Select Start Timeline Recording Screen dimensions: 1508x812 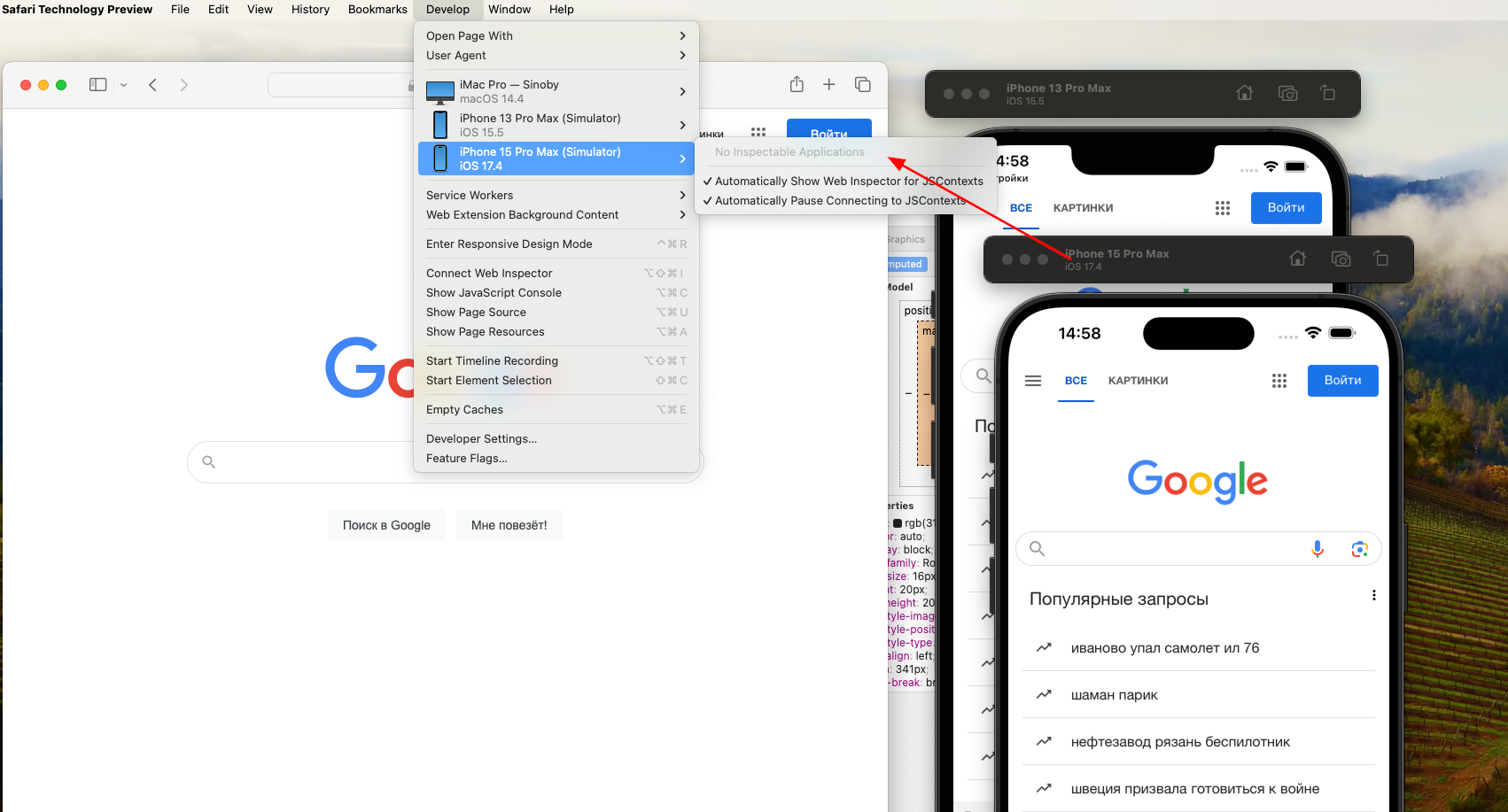[556, 360]
